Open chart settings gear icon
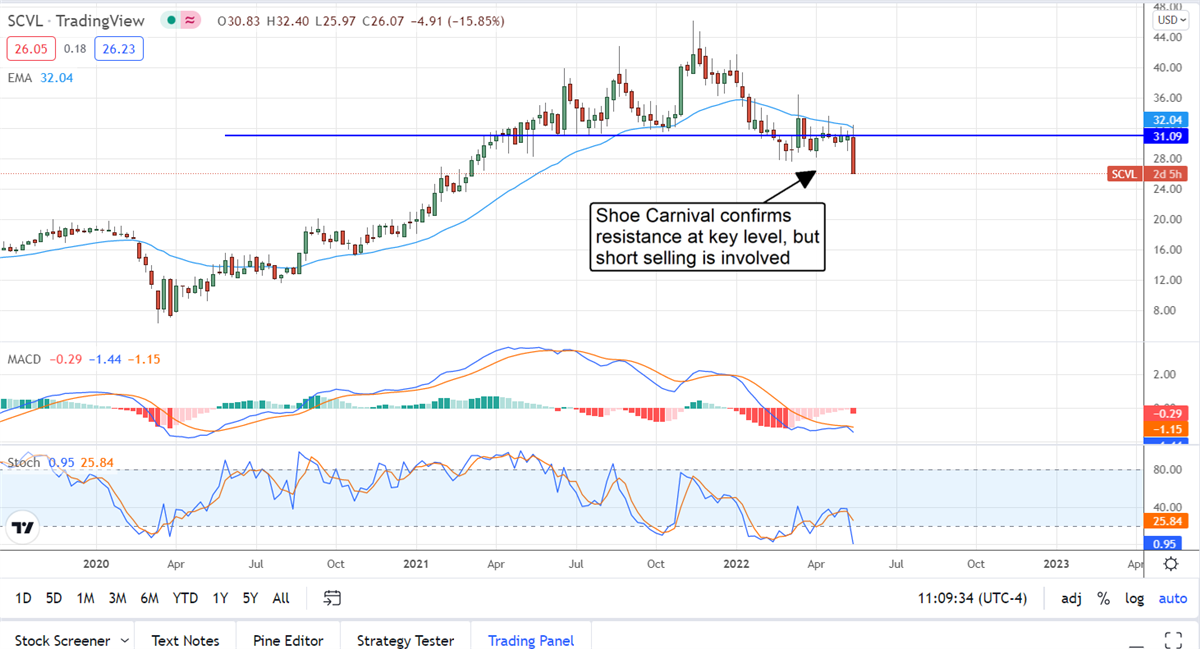The image size is (1200, 649). click(1170, 564)
